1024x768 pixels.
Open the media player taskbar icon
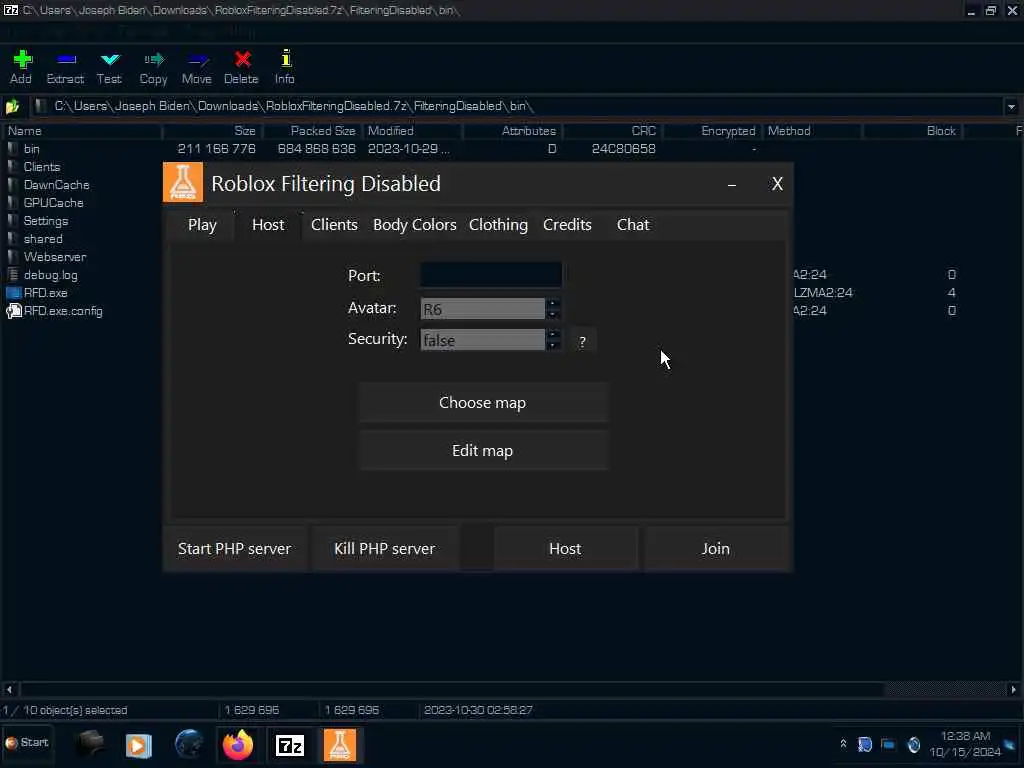pyautogui.click(x=138, y=745)
